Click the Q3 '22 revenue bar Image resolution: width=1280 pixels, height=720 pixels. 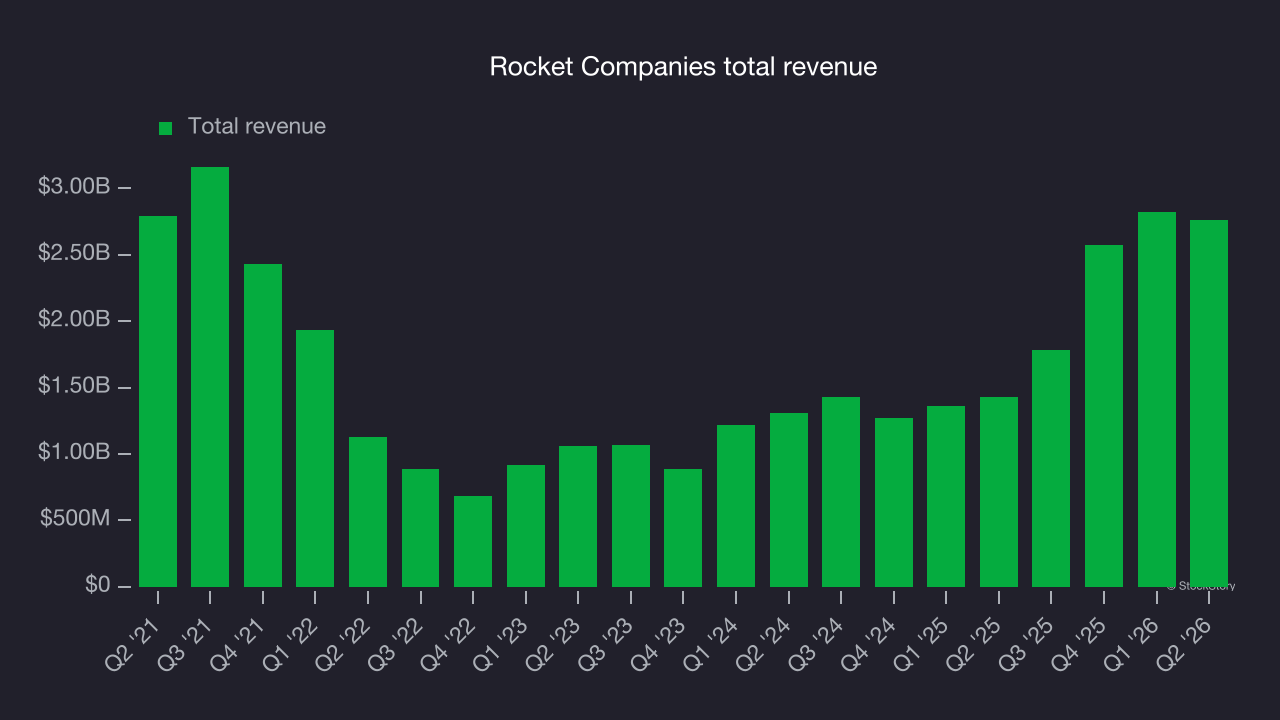click(x=420, y=528)
